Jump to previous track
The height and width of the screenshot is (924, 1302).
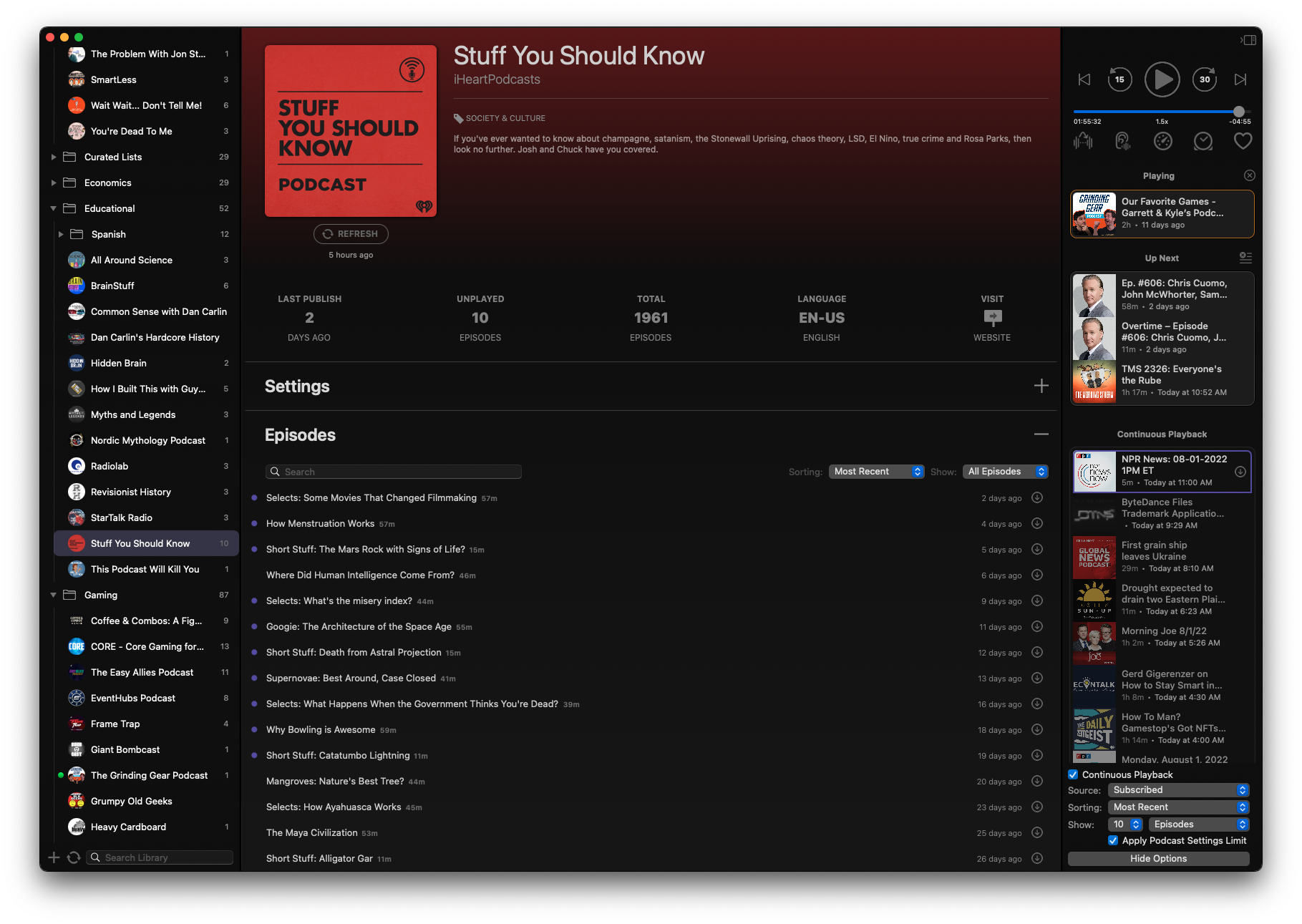[x=1084, y=79]
